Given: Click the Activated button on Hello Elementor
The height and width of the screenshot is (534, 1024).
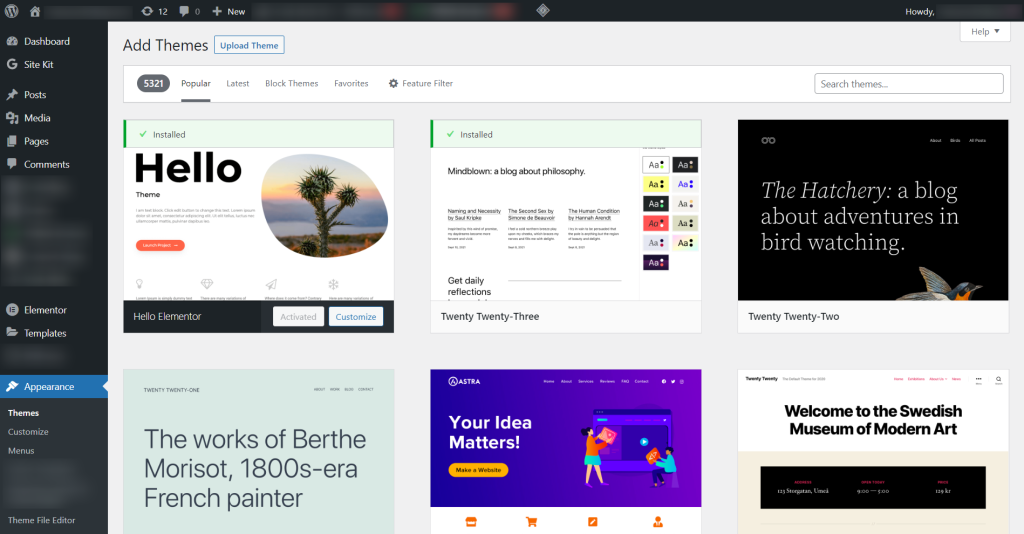Looking at the screenshot, I should click(298, 317).
